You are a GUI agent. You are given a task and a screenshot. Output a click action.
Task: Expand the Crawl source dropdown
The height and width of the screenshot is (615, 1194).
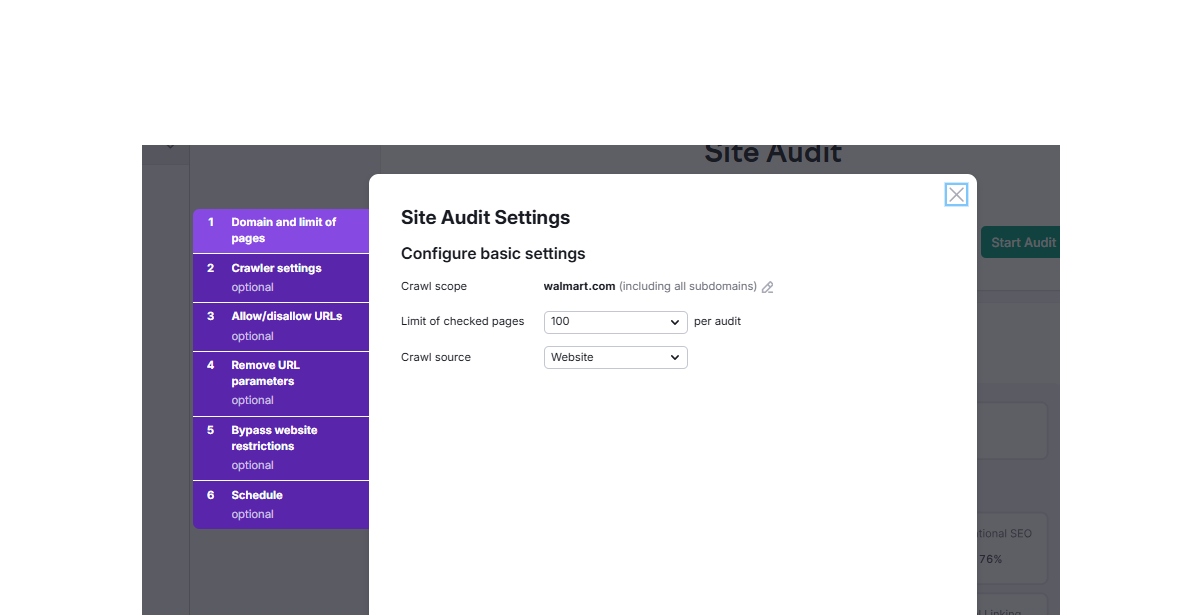pos(615,357)
